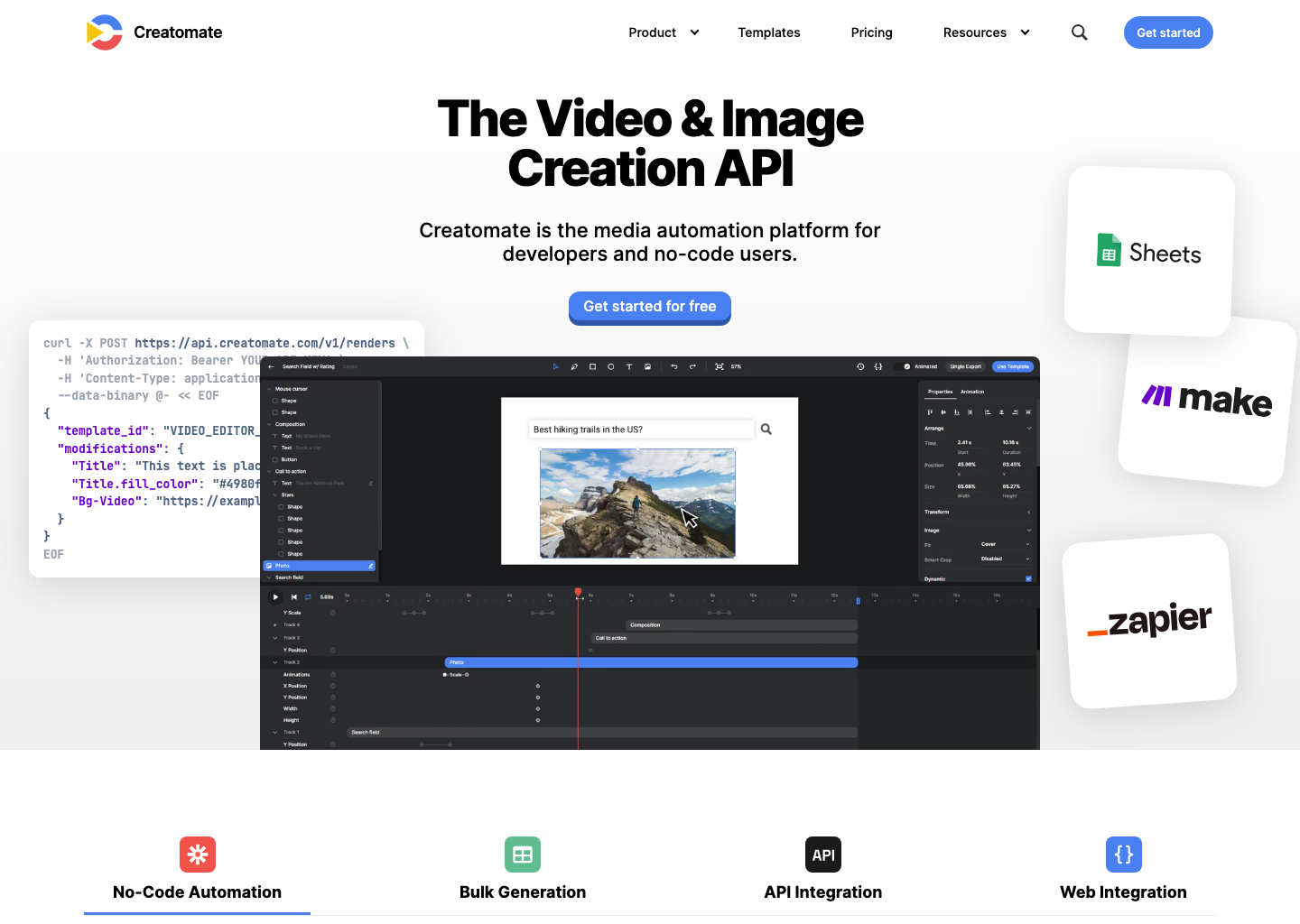The height and width of the screenshot is (924, 1300).
Task: Click the red No-Code Automation icon
Action: (x=197, y=855)
